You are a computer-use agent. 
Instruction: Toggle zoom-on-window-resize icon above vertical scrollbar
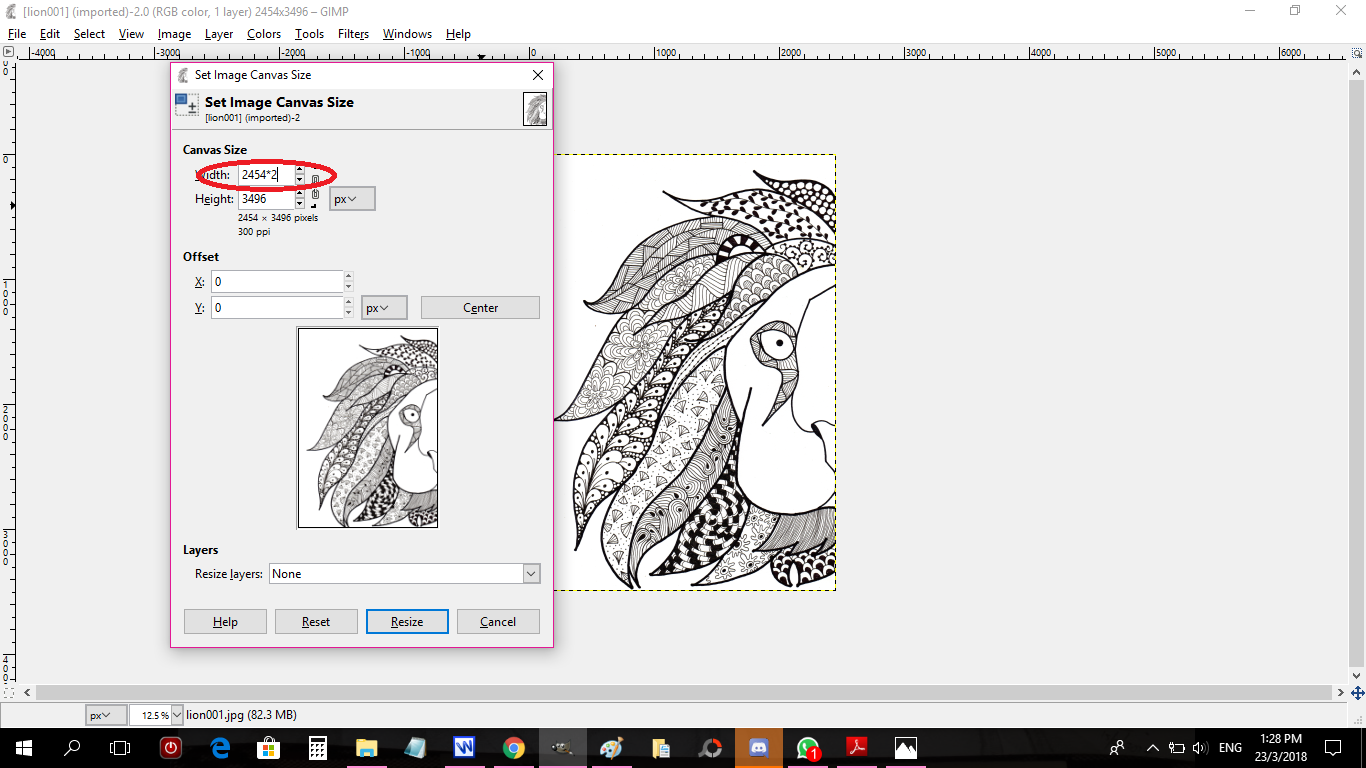(1358, 53)
